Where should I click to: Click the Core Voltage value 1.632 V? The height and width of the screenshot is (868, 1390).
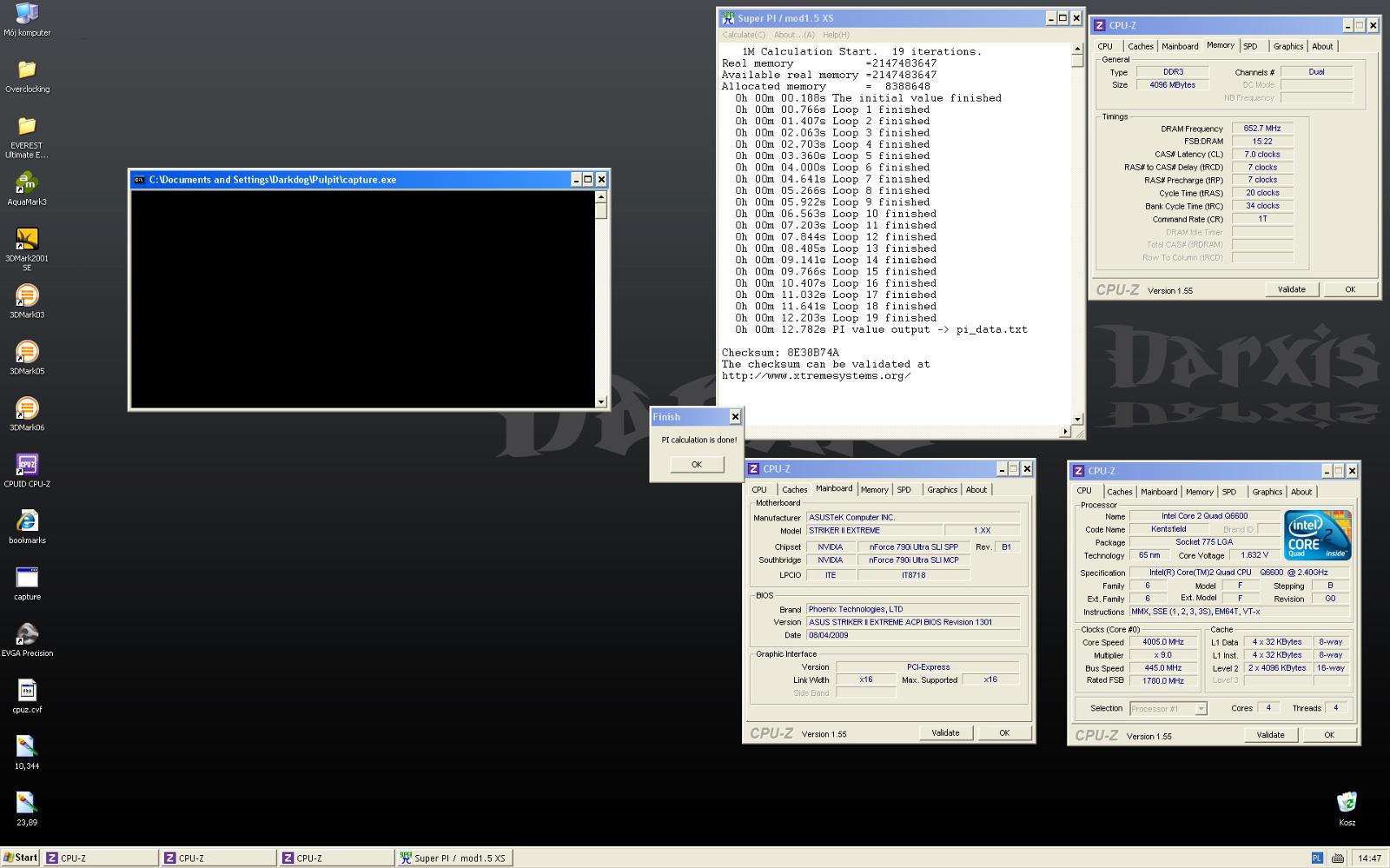1254,555
